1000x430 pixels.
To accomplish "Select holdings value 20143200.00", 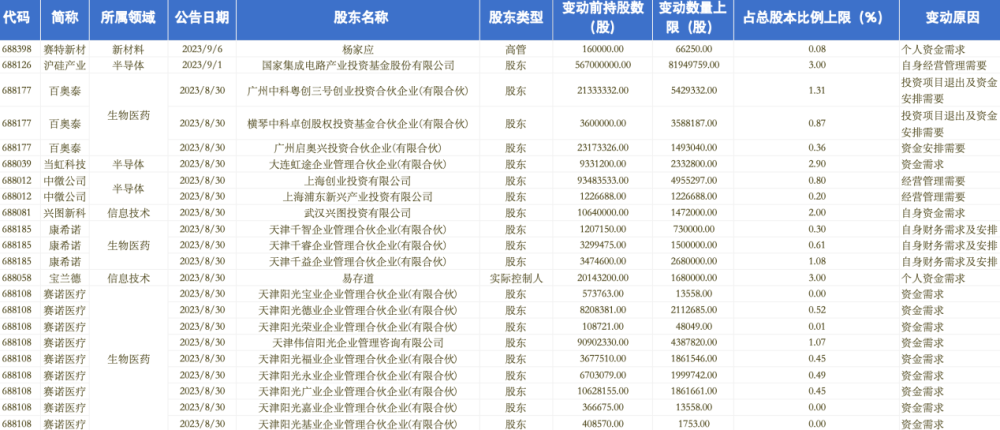I will [602, 278].
